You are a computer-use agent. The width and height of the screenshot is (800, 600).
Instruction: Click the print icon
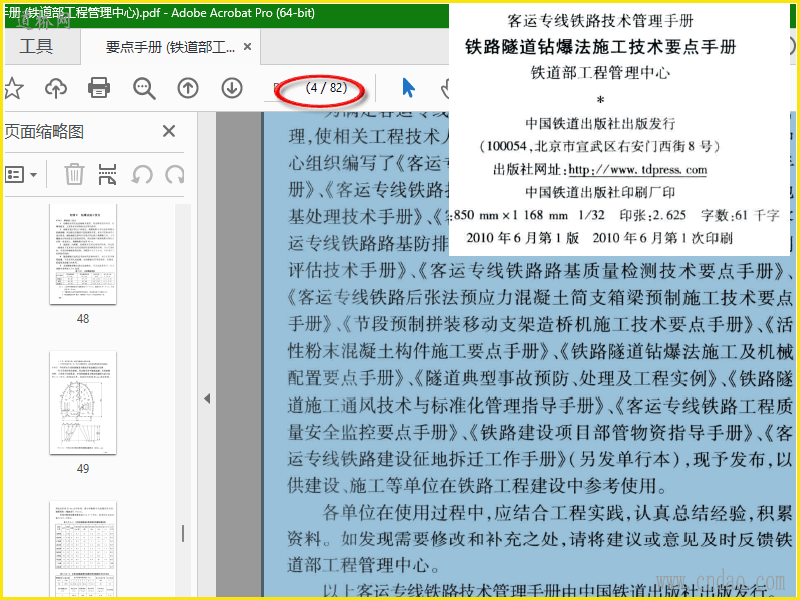click(x=99, y=88)
